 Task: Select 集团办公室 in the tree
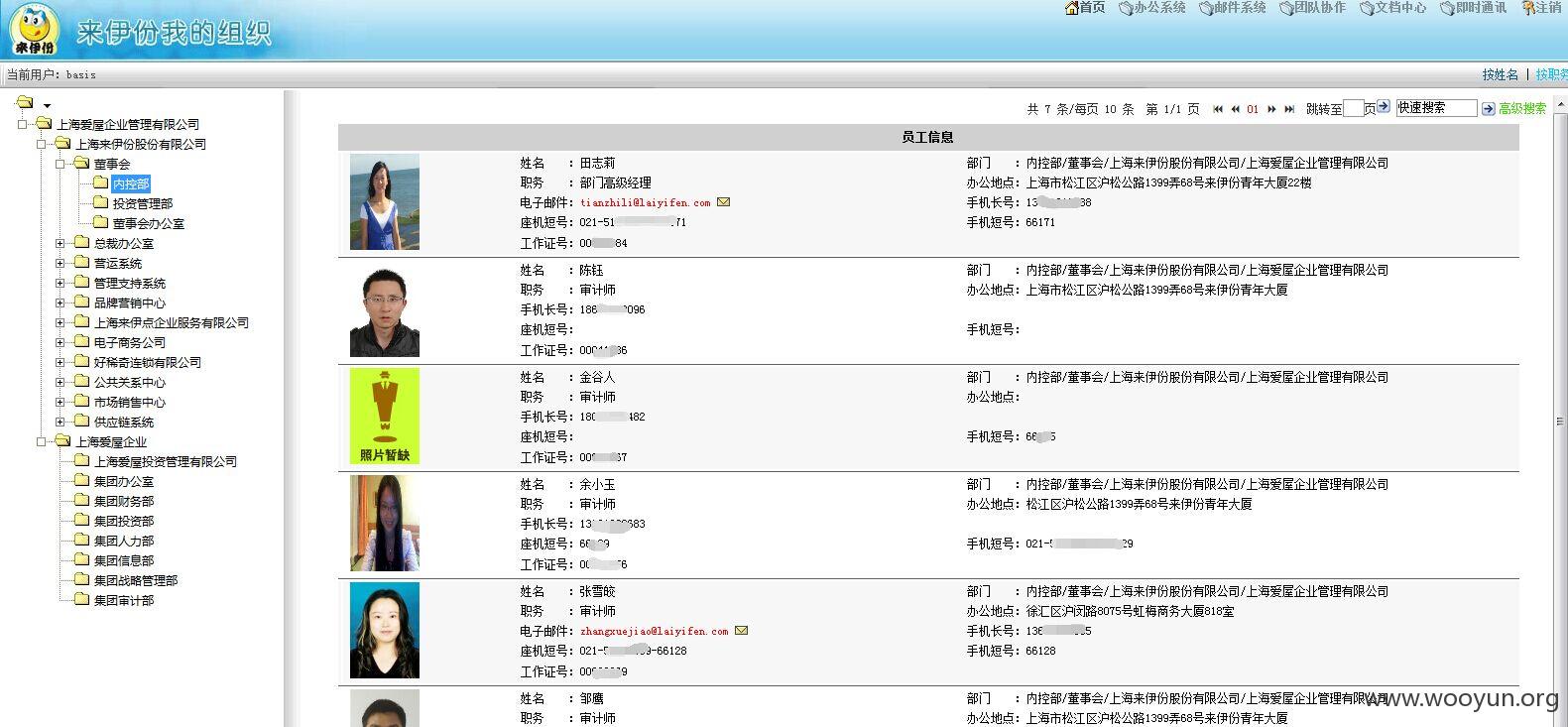124,481
